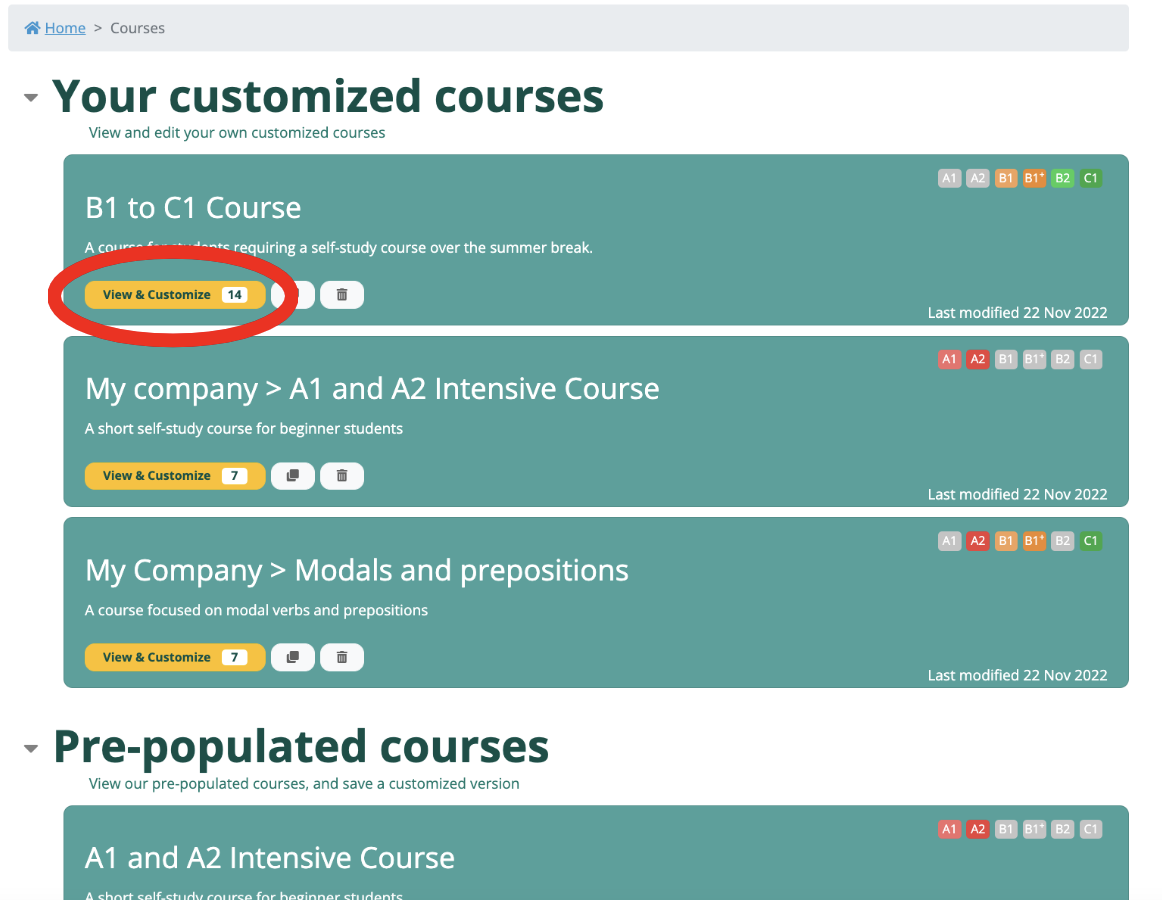The width and height of the screenshot is (1162, 900).
Task: Click the B1 to C1 Course title
Action: [193, 207]
